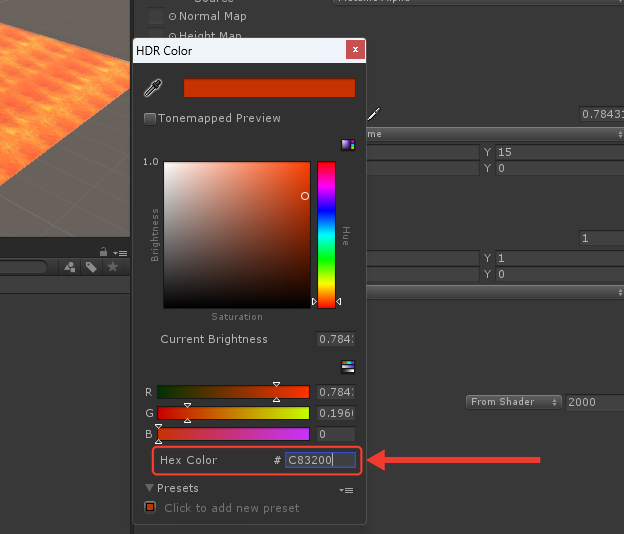Close the HDR Color window
Viewport: 624px width, 534px height.
point(355,50)
